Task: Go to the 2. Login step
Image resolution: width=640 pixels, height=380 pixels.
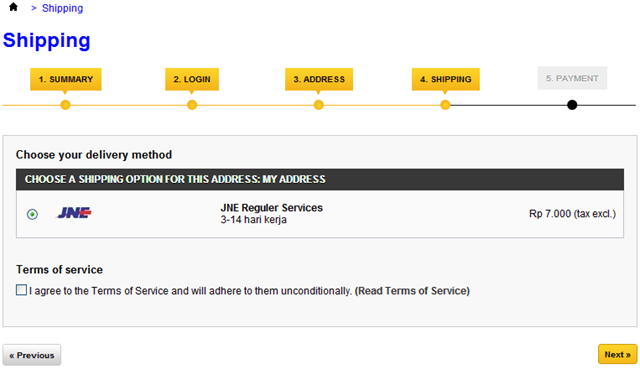Action: (192, 79)
